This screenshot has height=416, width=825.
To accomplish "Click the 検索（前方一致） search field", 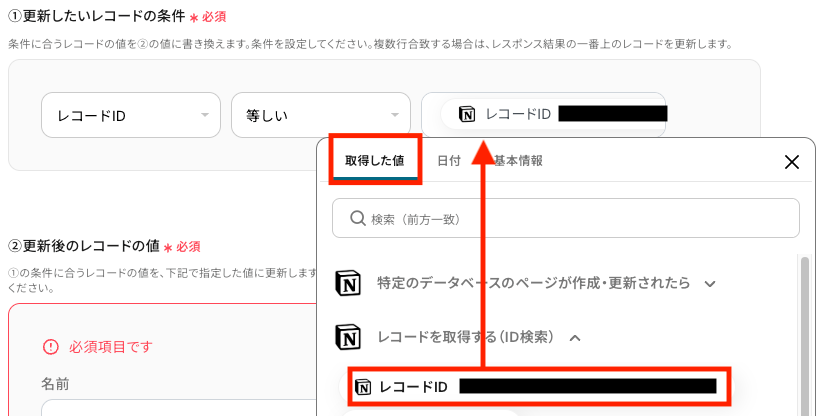I will click(x=566, y=218).
